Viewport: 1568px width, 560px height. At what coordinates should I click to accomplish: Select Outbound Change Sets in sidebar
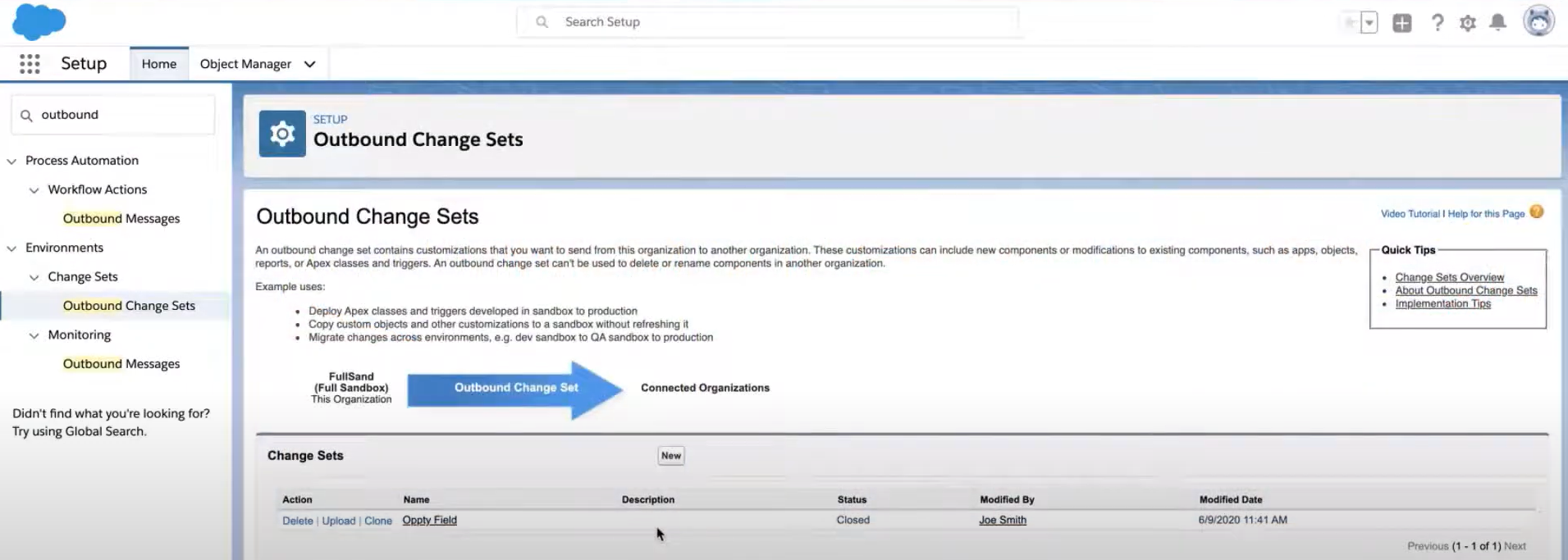tap(129, 306)
